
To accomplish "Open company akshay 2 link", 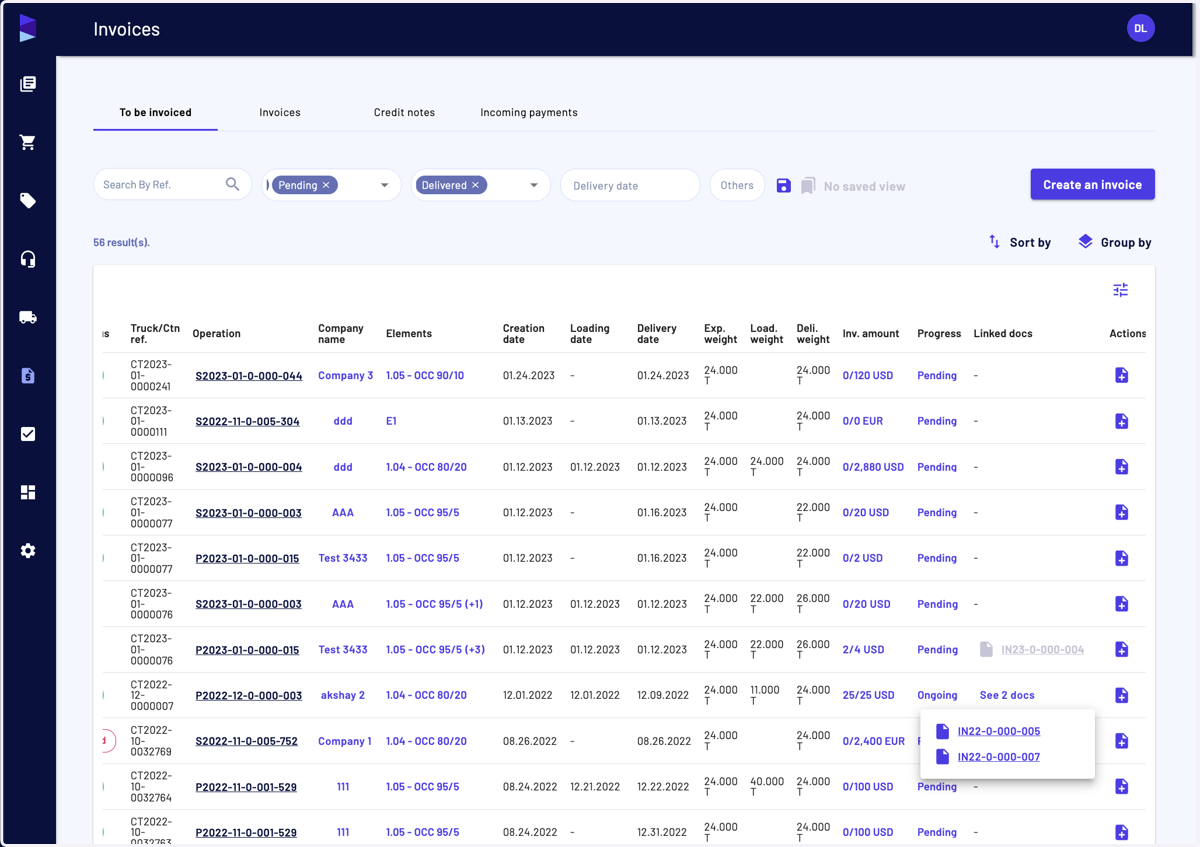I will coord(343,696).
